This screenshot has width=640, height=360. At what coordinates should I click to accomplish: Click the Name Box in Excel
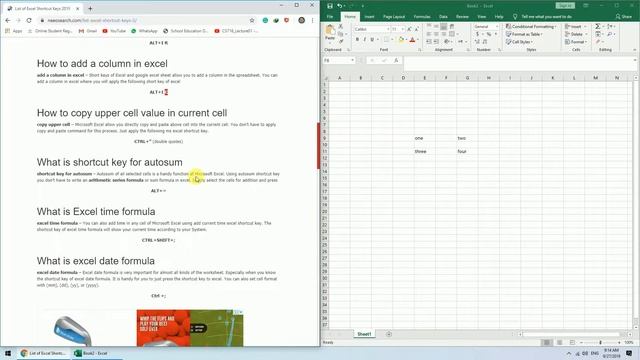339,60
